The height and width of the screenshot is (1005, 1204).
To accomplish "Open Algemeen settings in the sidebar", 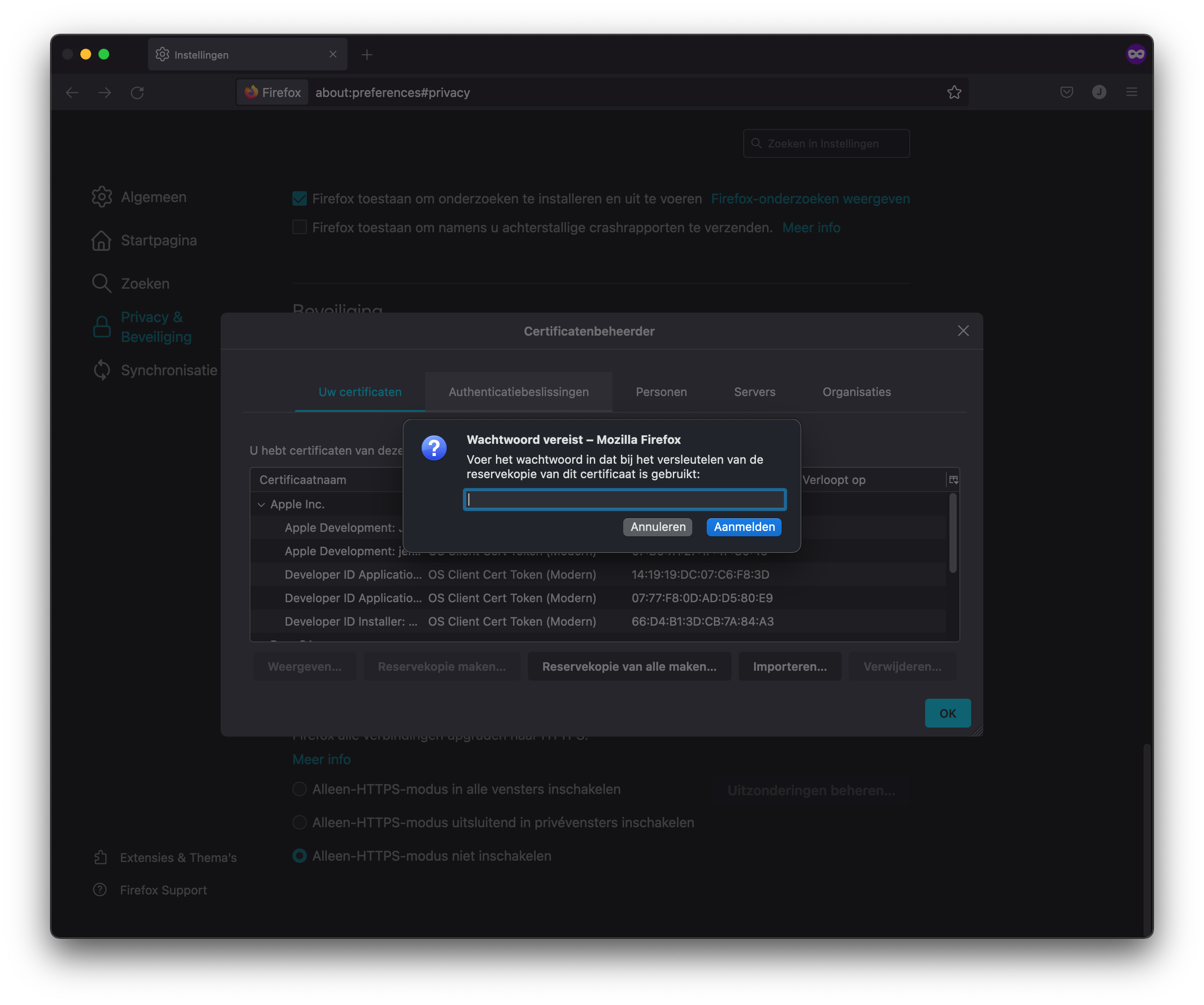I will [139, 197].
